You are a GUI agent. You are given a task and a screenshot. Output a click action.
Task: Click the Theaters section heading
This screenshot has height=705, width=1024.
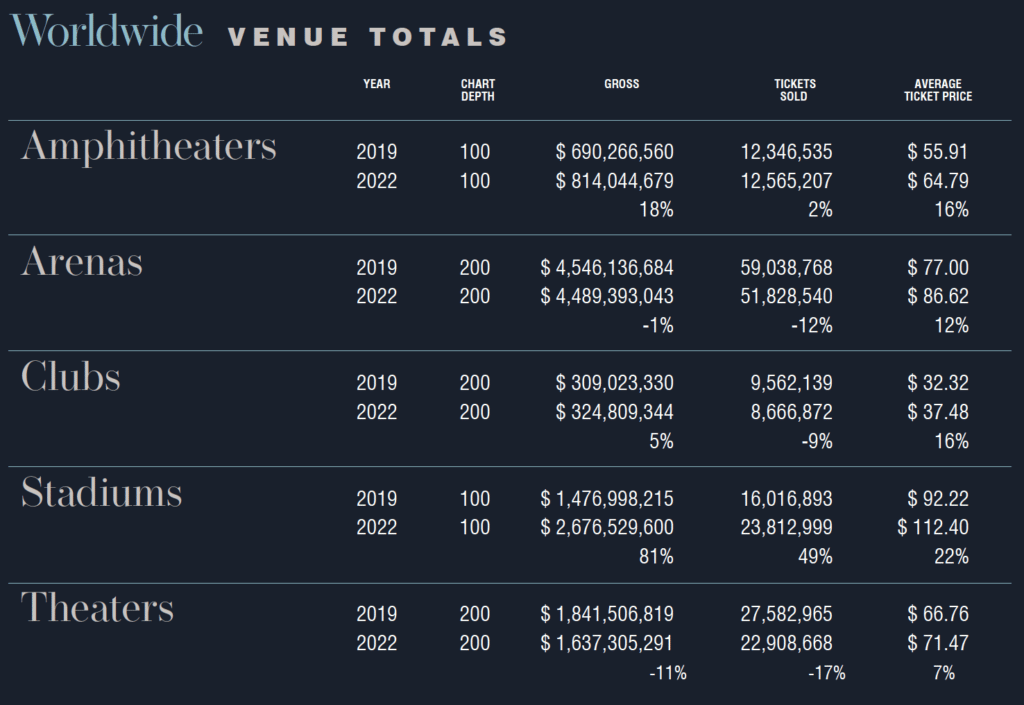[97, 608]
